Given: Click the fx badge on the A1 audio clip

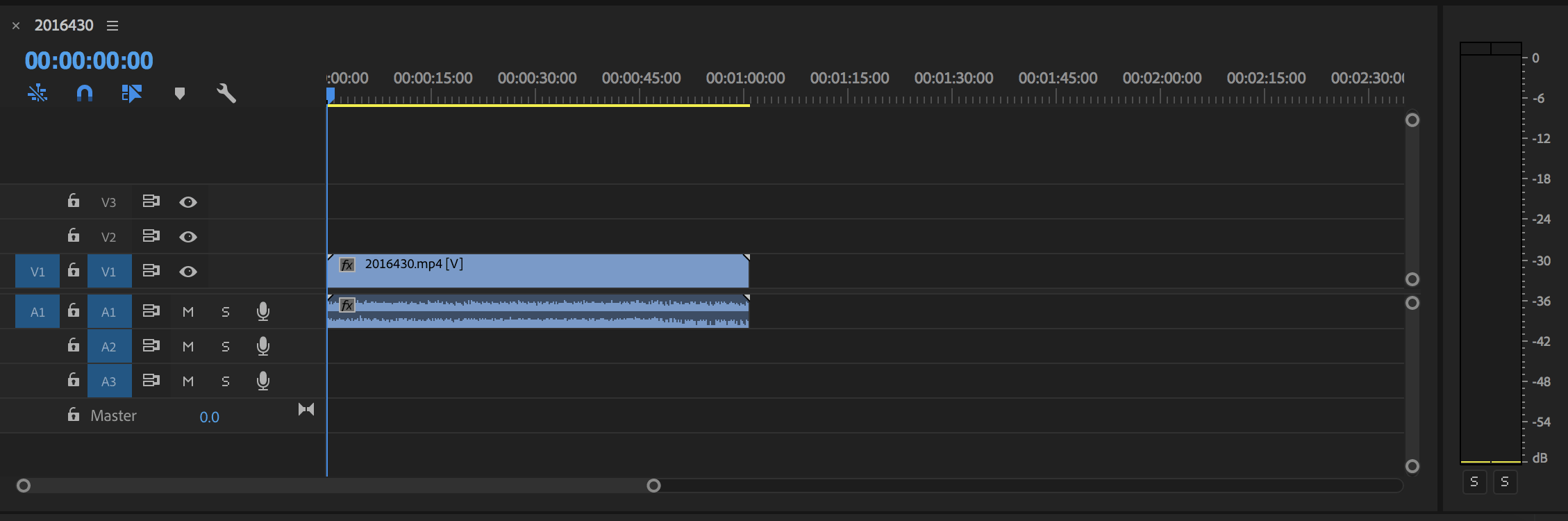Looking at the screenshot, I should tap(347, 305).
